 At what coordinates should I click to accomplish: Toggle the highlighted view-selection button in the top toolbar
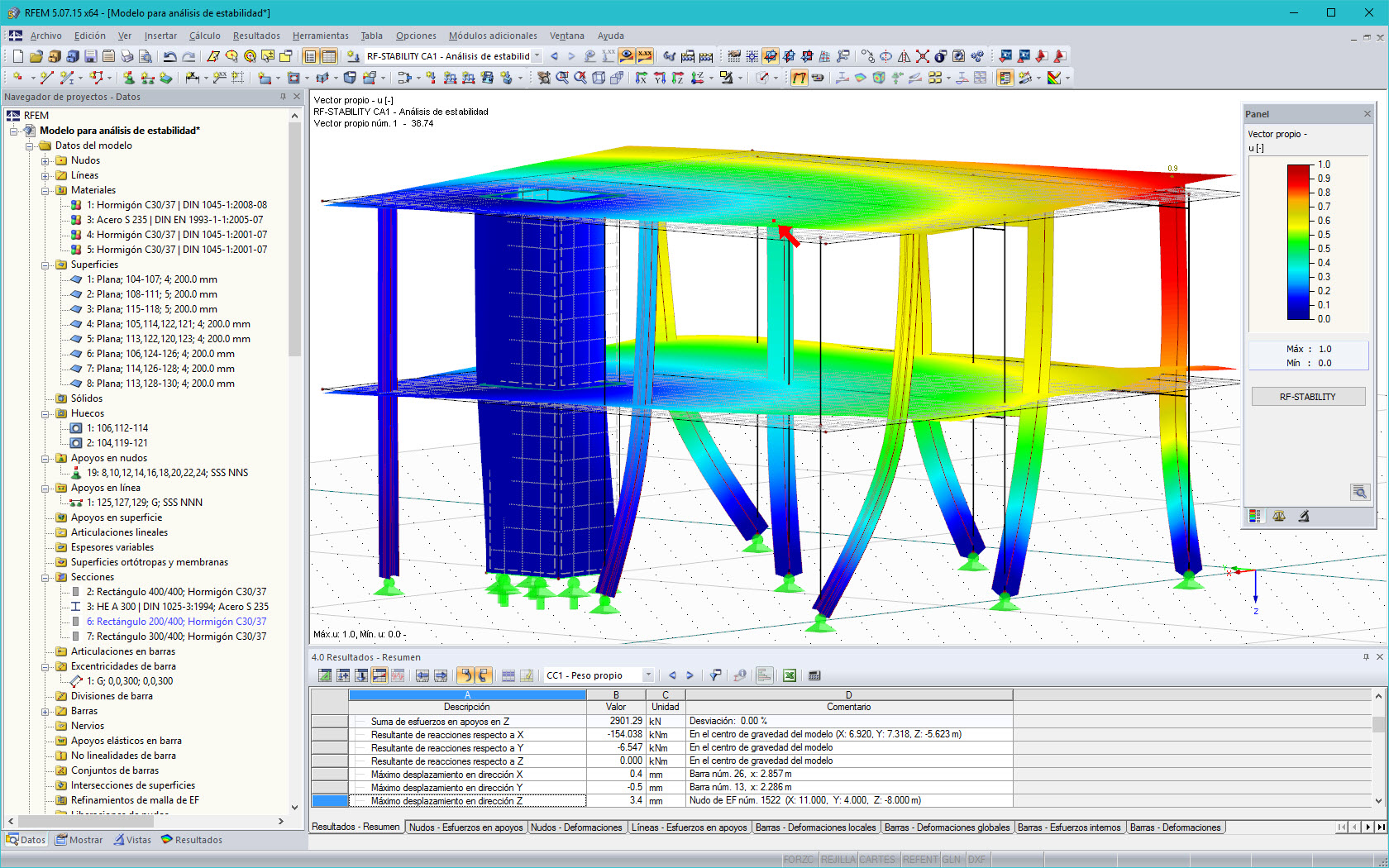point(771,56)
